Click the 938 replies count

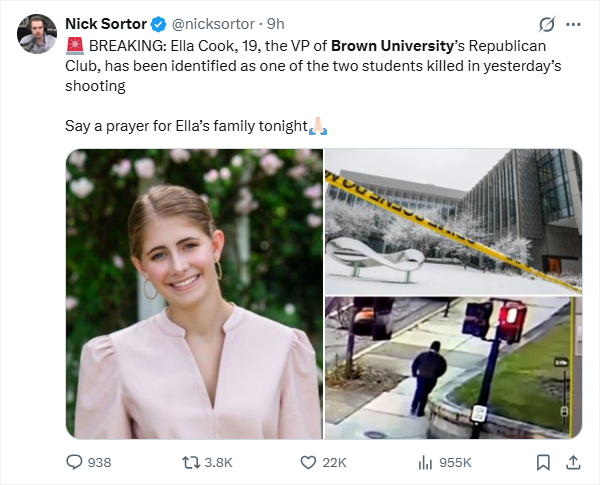tap(99, 462)
